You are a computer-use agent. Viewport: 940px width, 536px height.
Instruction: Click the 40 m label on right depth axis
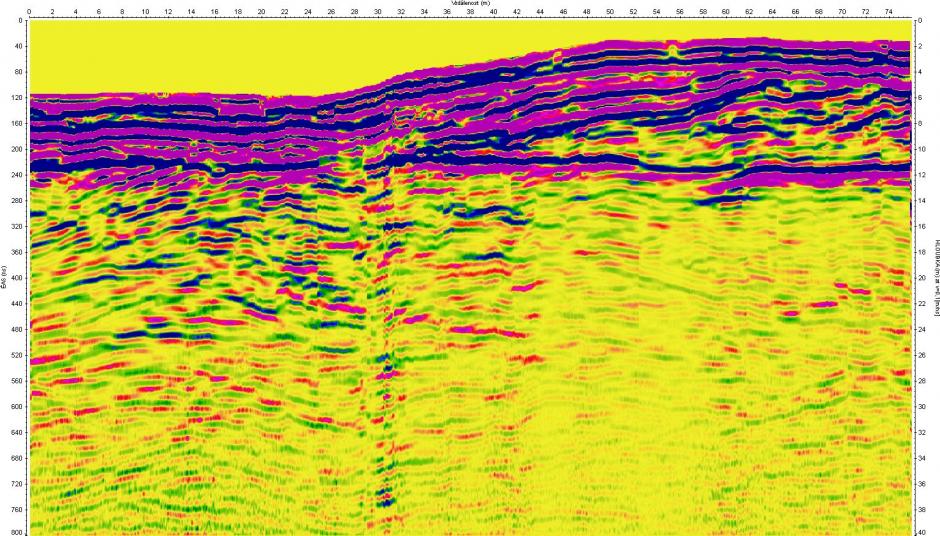coord(919,532)
